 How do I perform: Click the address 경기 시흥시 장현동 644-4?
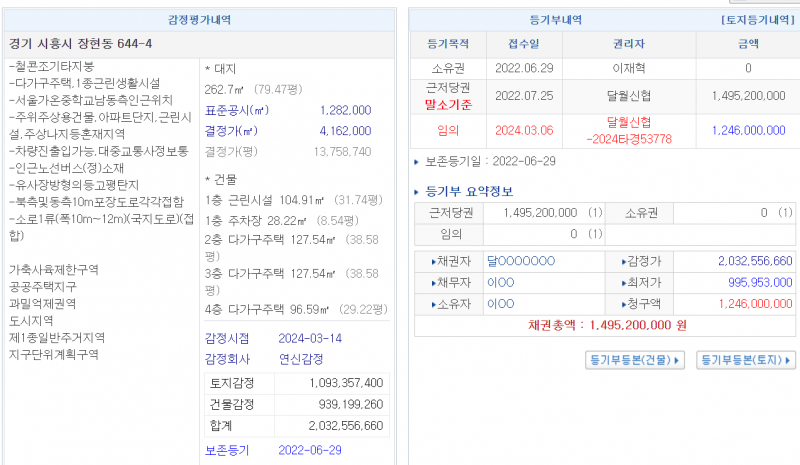pos(80,44)
